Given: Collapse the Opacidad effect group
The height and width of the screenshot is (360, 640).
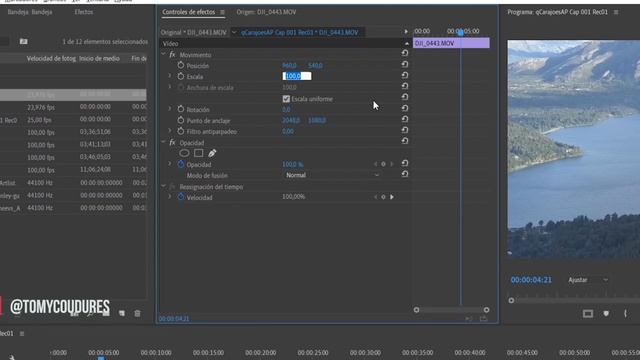Looking at the screenshot, I should point(164,142).
